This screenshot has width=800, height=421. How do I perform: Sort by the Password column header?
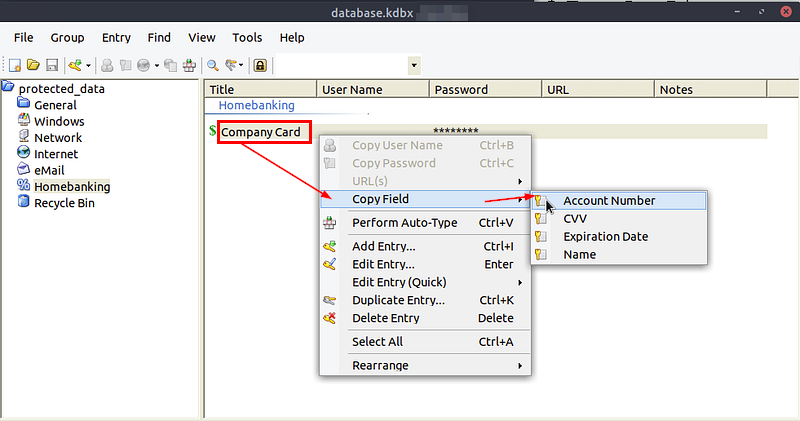coord(485,89)
